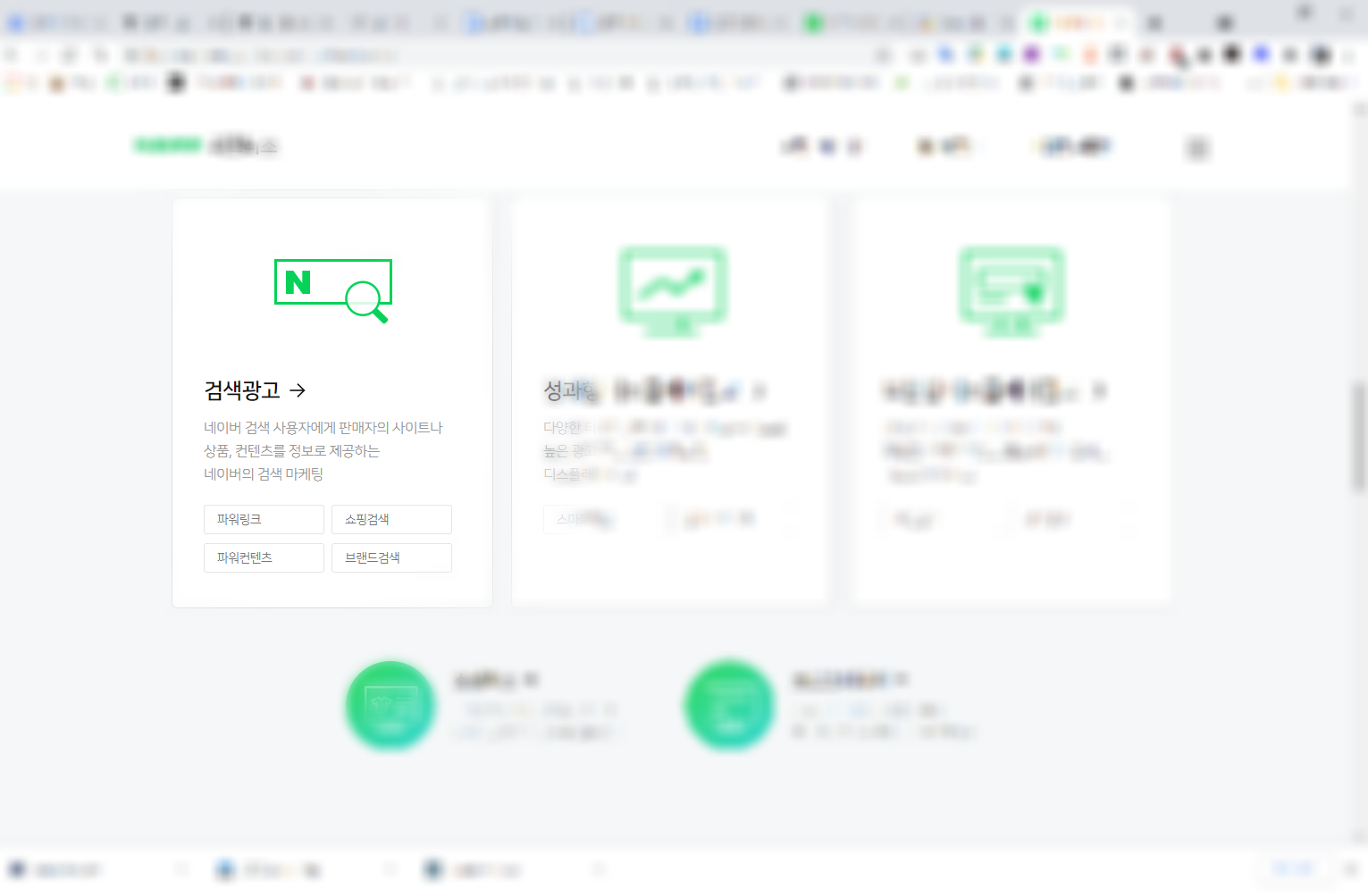The height and width of the screenshot is (896, 1368).
Task: Open the 파워컨텐츠 button
Action: point(264,557)
